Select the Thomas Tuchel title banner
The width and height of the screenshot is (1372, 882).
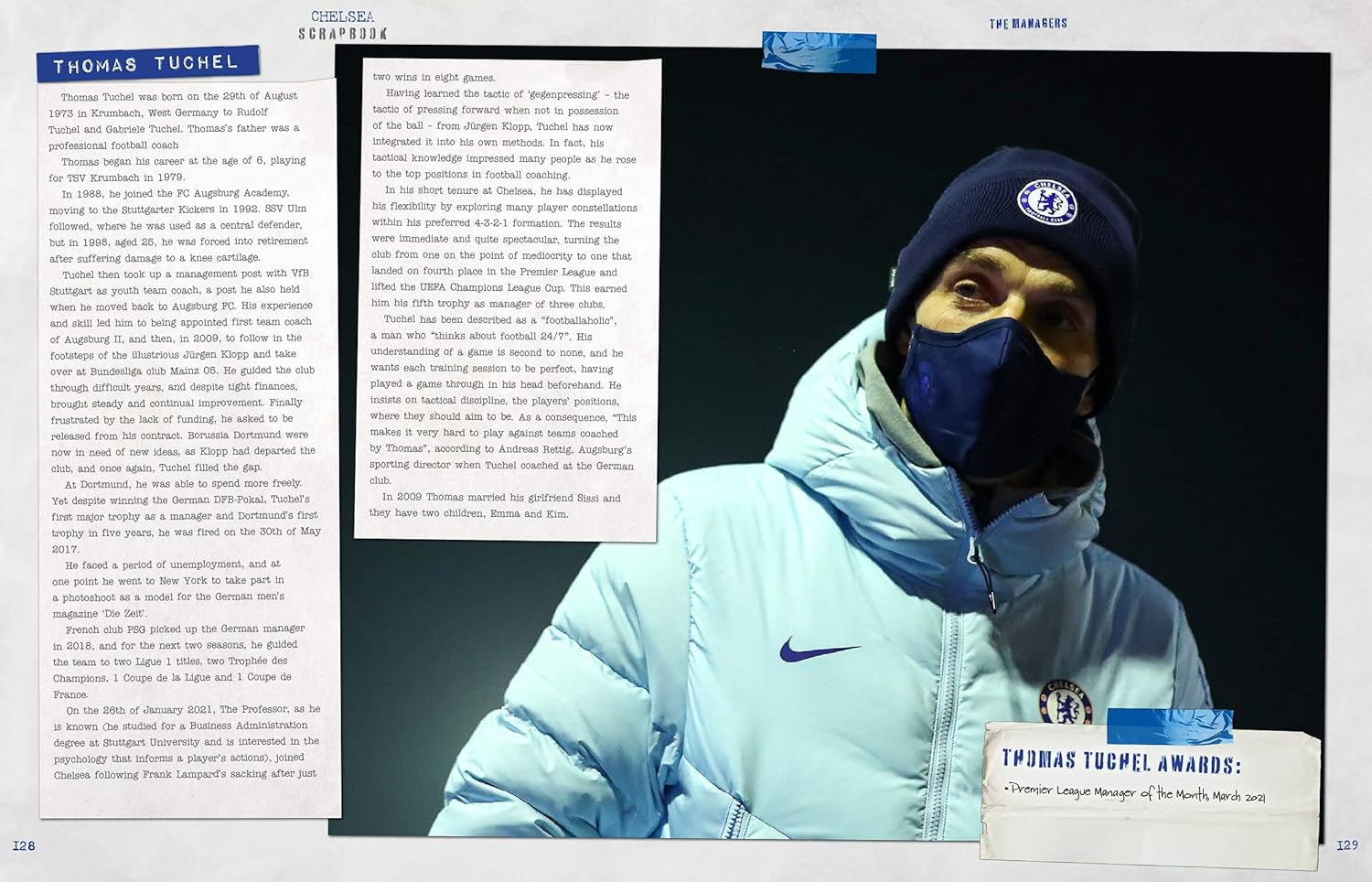pos(146,64)
